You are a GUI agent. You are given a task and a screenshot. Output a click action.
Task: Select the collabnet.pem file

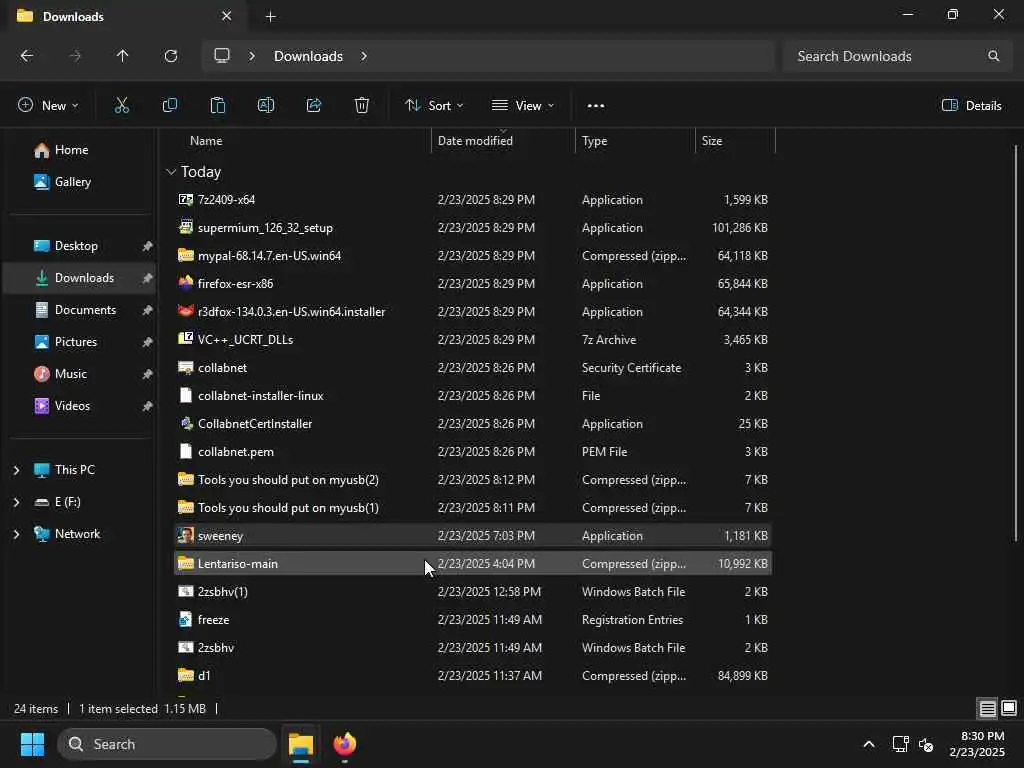(236, 451)
